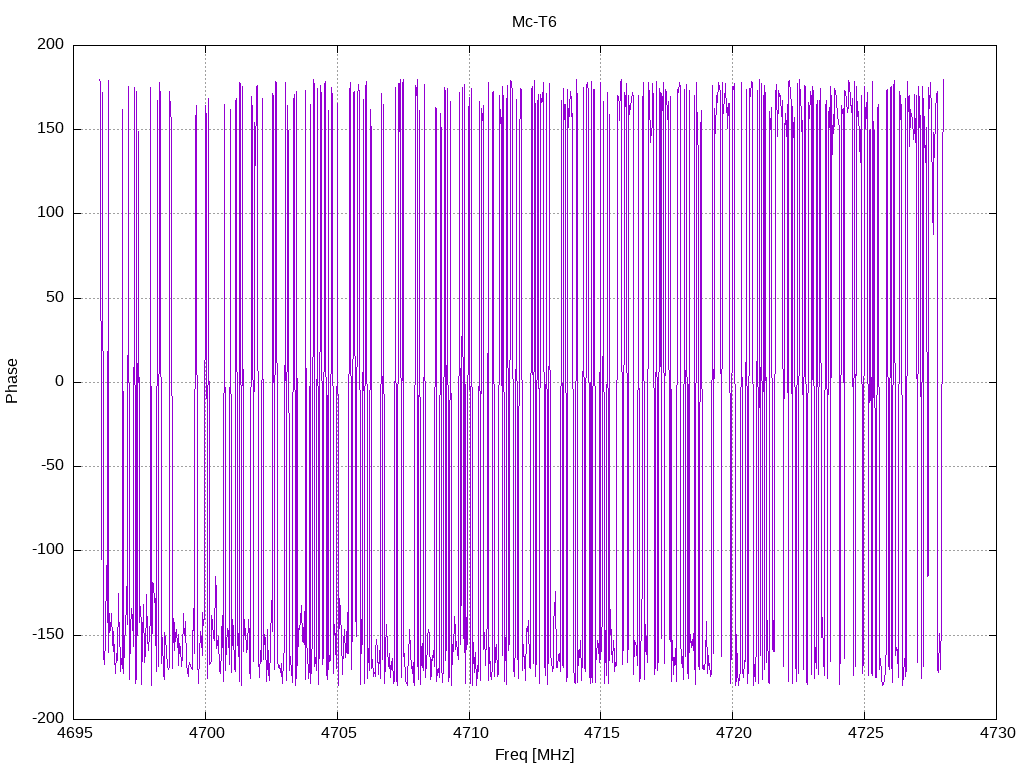The height and width of the screenshot is (768, 1024).
Task: Click the 4720 x-axis tick label
Action: click(733, 733)
